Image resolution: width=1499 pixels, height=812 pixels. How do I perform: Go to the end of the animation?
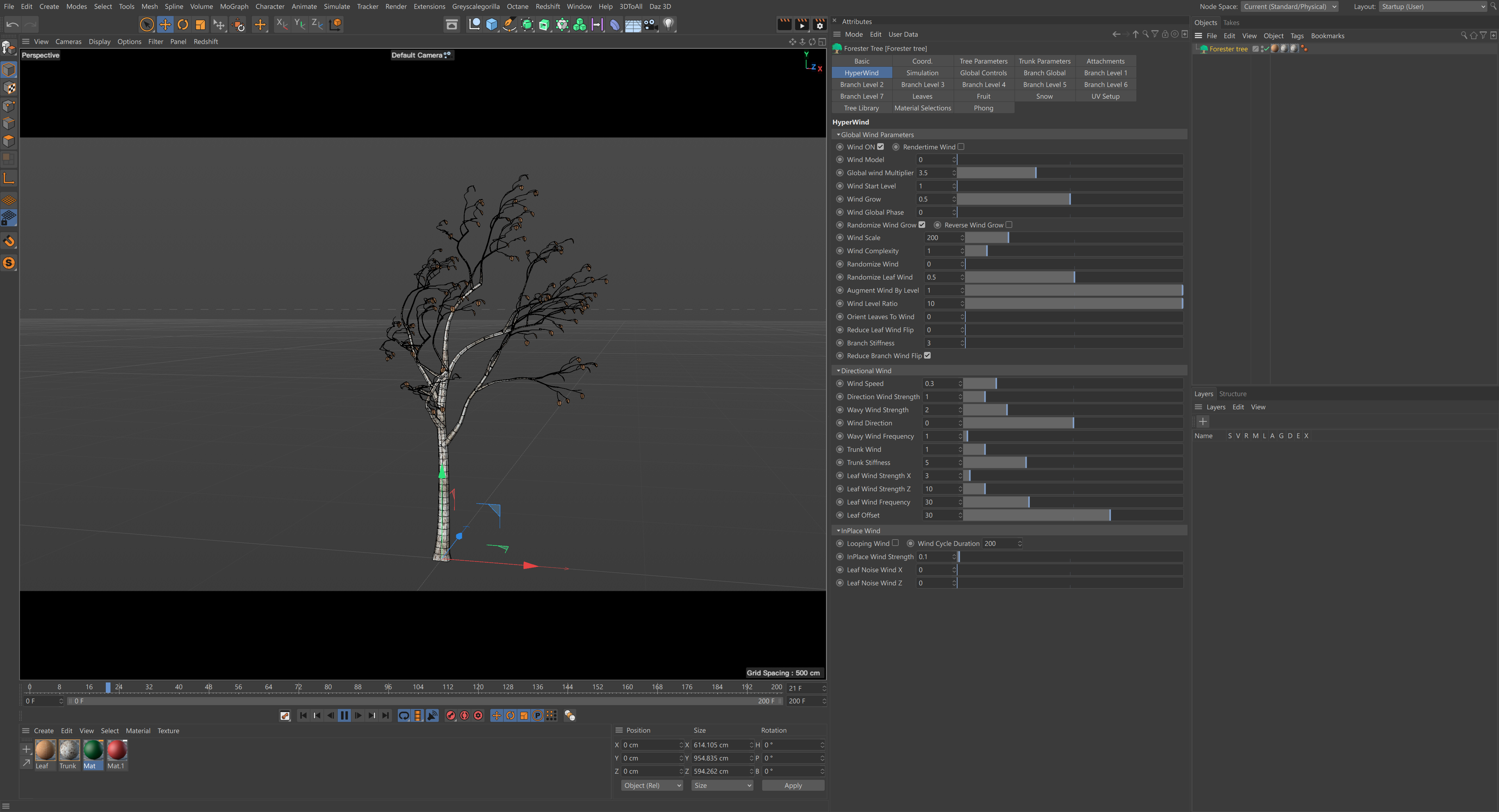point(386,716)
